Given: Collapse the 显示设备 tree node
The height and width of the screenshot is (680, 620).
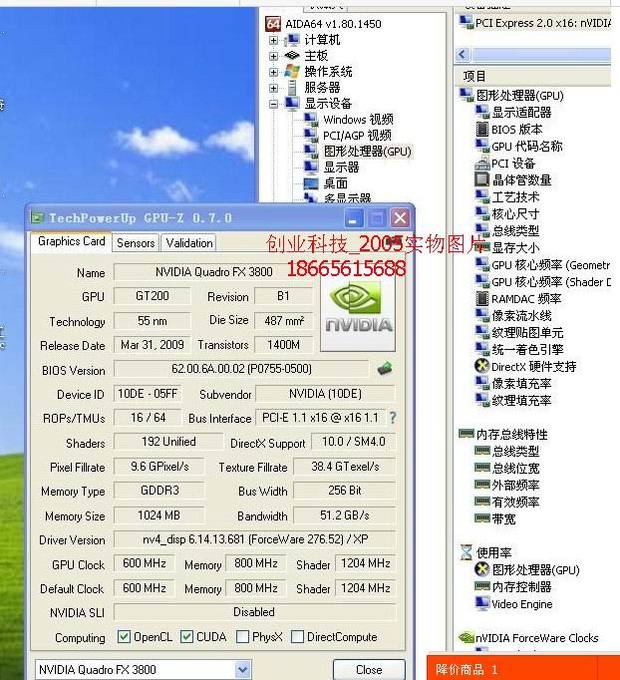Looking at the screenshot, I should [273, 104].
